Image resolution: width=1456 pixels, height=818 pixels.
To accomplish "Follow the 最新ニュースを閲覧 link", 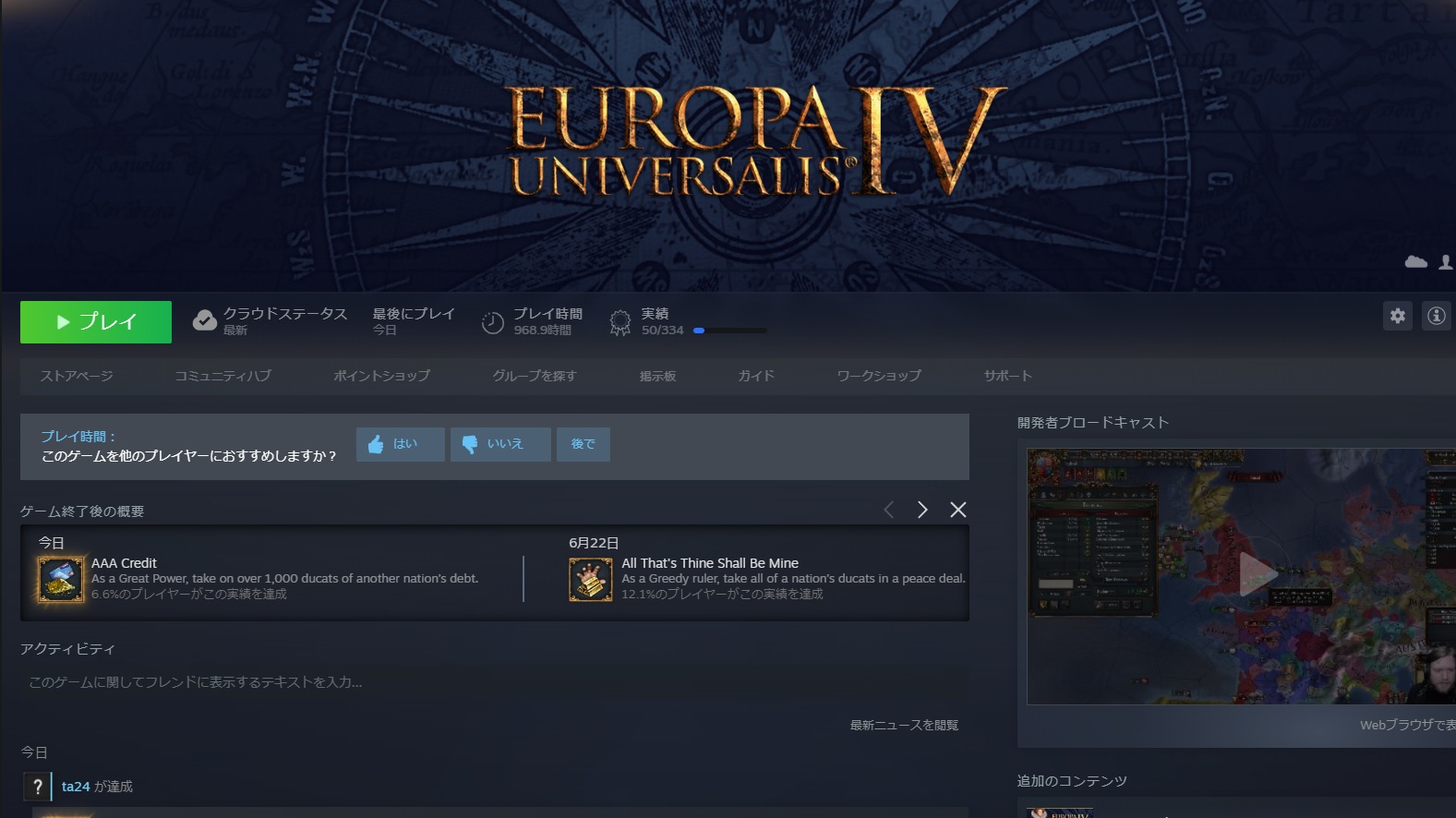I will [x=904, y=725].
